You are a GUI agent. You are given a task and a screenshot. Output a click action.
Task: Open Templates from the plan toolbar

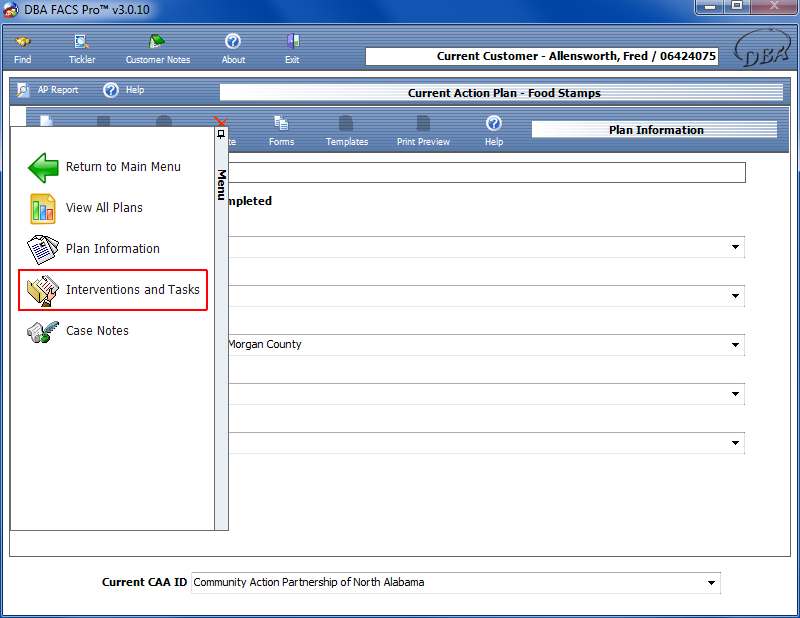pos(346,130)
